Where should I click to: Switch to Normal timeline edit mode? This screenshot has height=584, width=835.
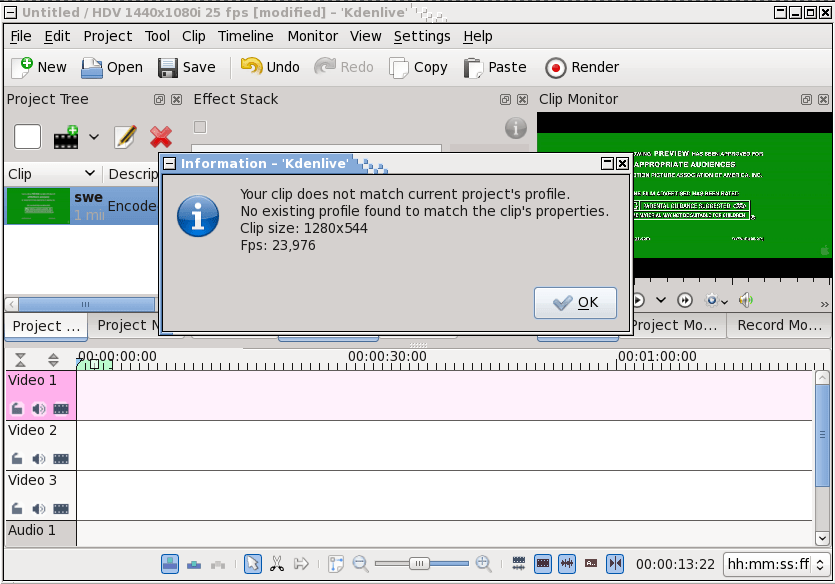170,563
